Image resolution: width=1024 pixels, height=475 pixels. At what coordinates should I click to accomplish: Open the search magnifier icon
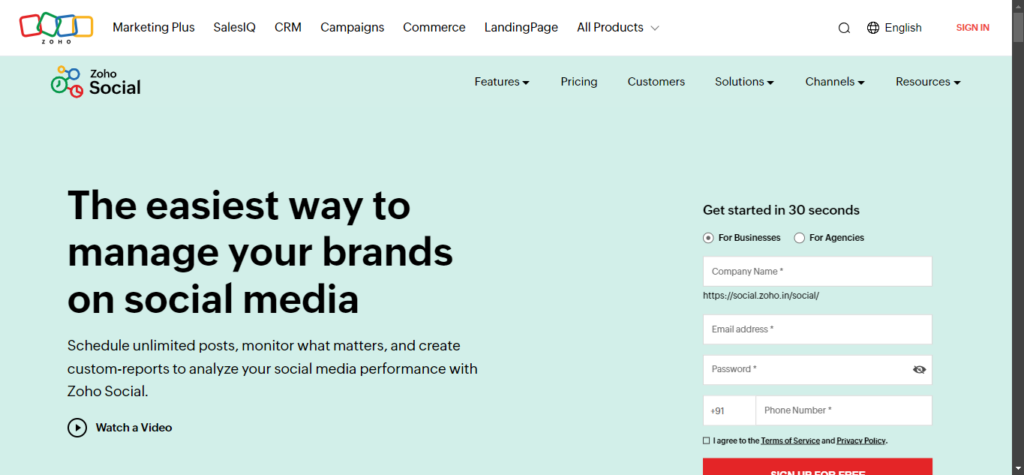[844, 28]
